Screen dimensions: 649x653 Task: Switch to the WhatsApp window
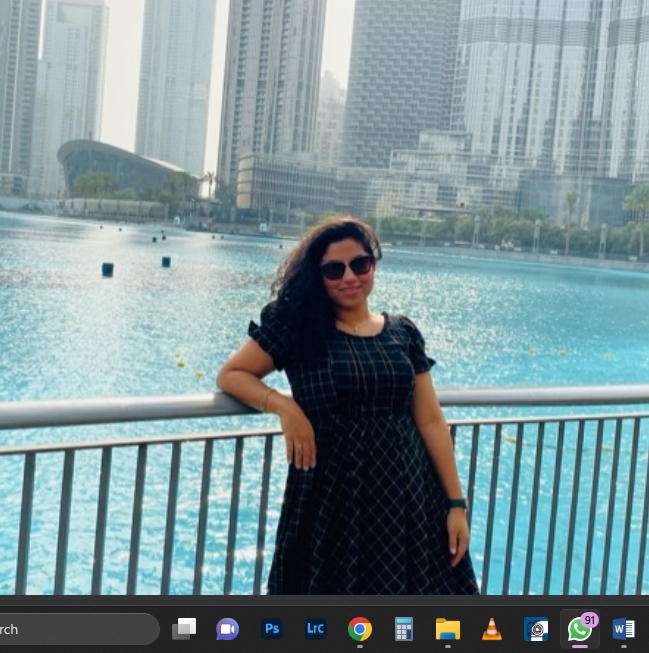pos(579,629)
